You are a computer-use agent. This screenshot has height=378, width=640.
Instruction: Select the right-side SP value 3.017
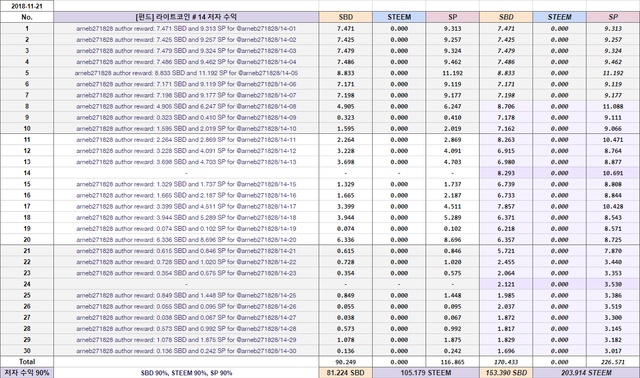pyautogui.click(x=613, y=351)
